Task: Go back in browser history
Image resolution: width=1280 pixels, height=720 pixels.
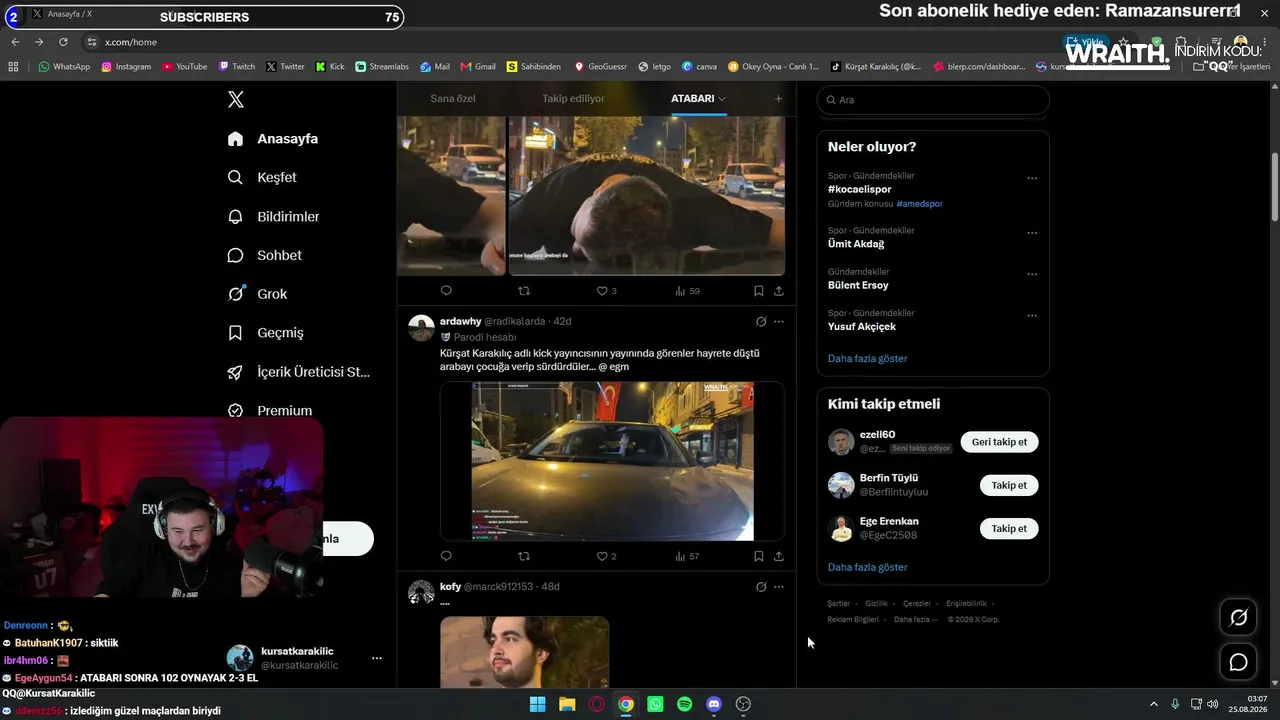Action: click(x=15, y=42)
